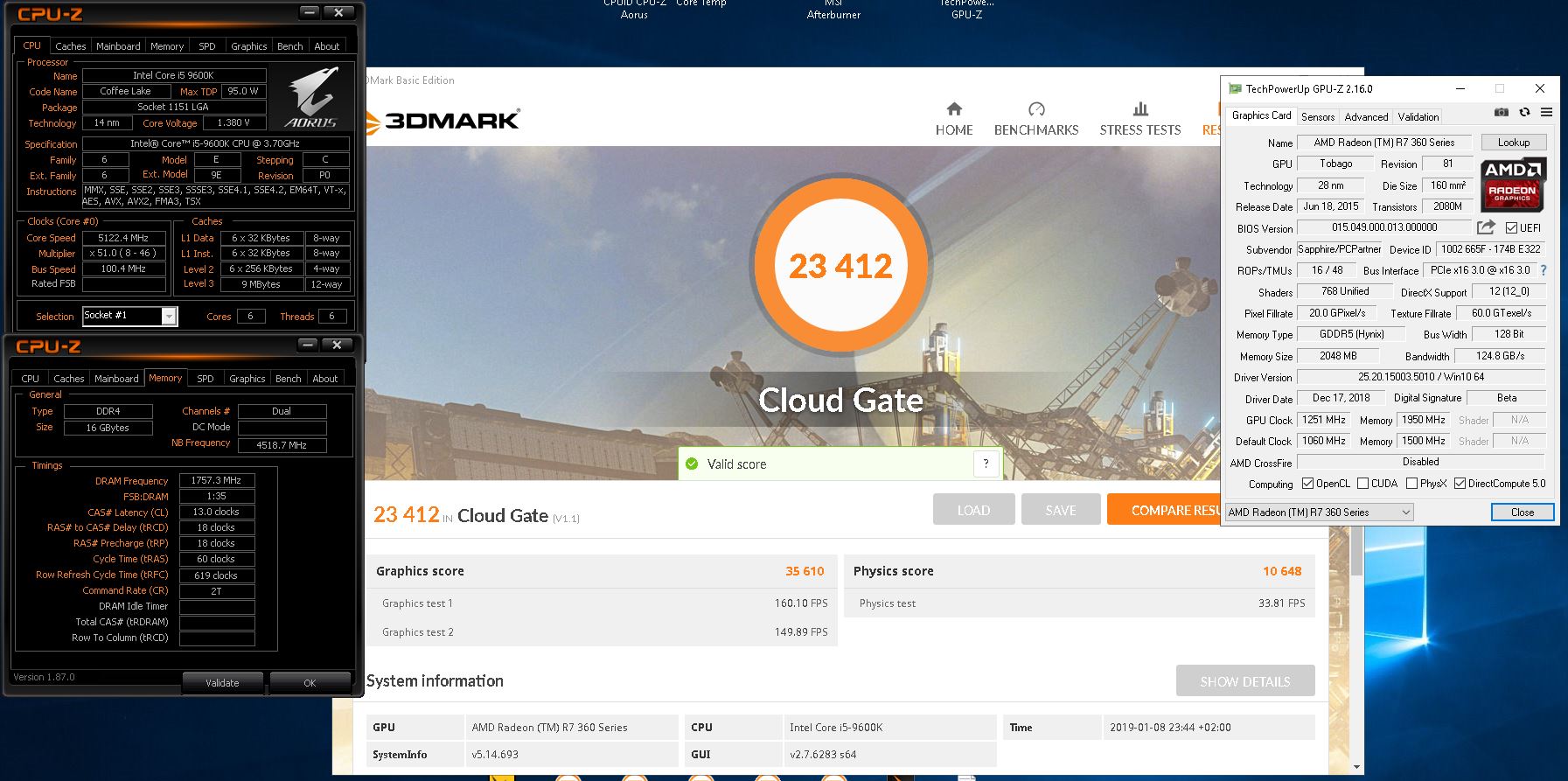This screenshot has width=1568, height=781.
Task: Select the MSI Afterburner desktop shortcut
Action: (833, 10)
